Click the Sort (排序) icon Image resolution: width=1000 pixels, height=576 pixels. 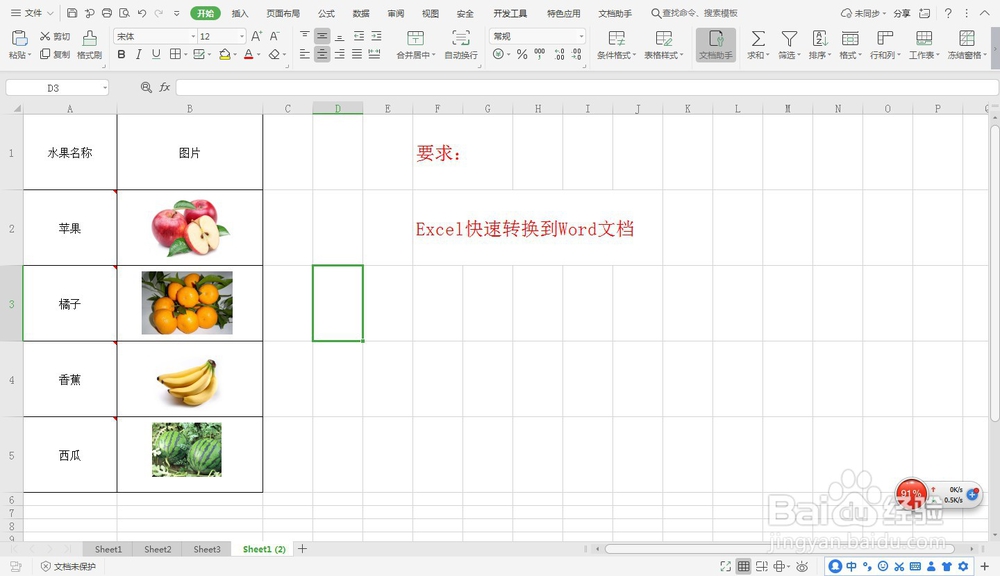820,44
